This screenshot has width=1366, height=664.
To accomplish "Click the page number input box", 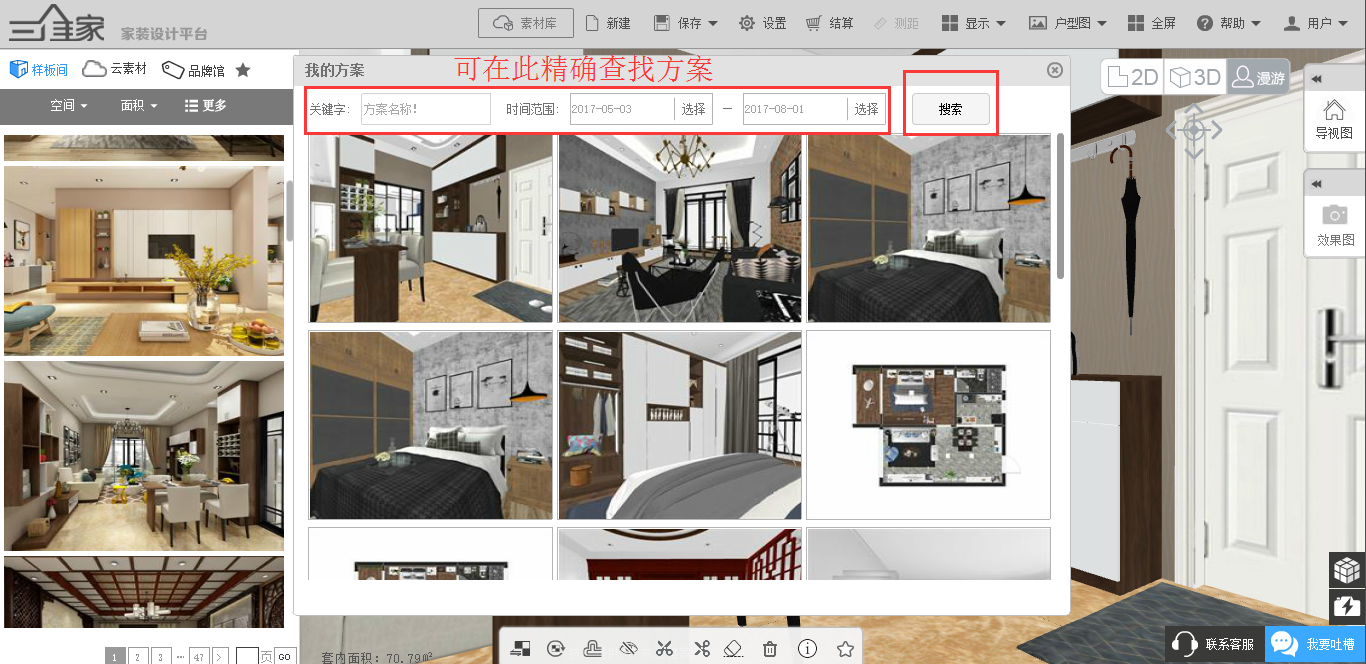I will (247, 656).
